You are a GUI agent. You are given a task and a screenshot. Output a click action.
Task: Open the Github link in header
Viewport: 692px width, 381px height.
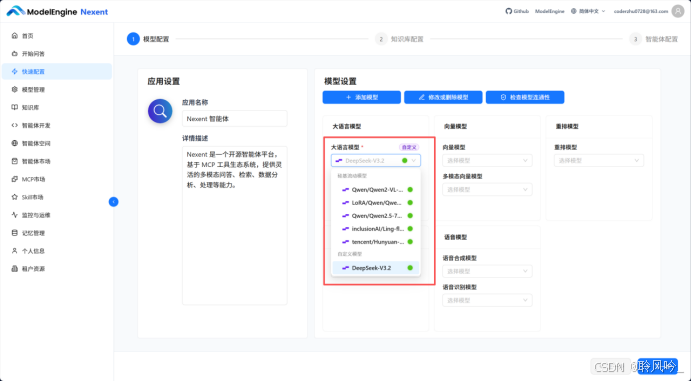tap(517, 11)
